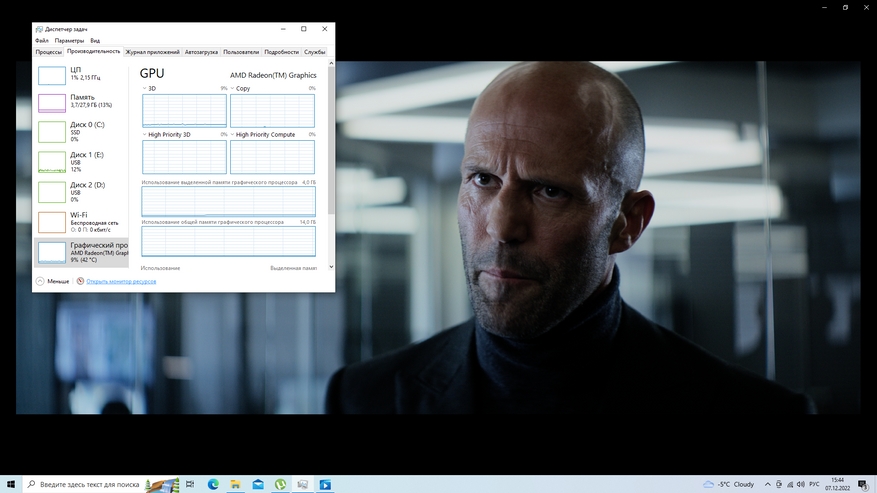Click the resource monitor icon beside the link

point(81,281)
